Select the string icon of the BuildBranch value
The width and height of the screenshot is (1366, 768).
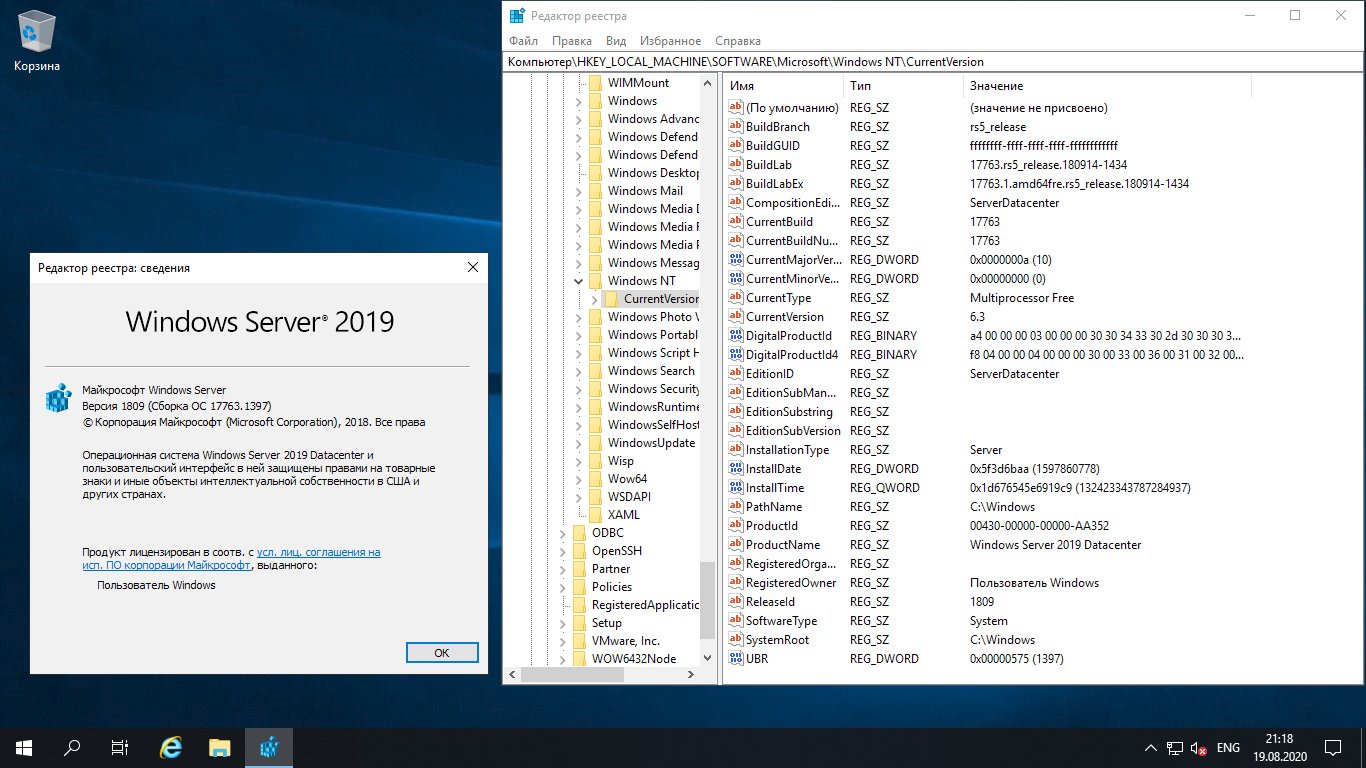[x=736, y=127]
